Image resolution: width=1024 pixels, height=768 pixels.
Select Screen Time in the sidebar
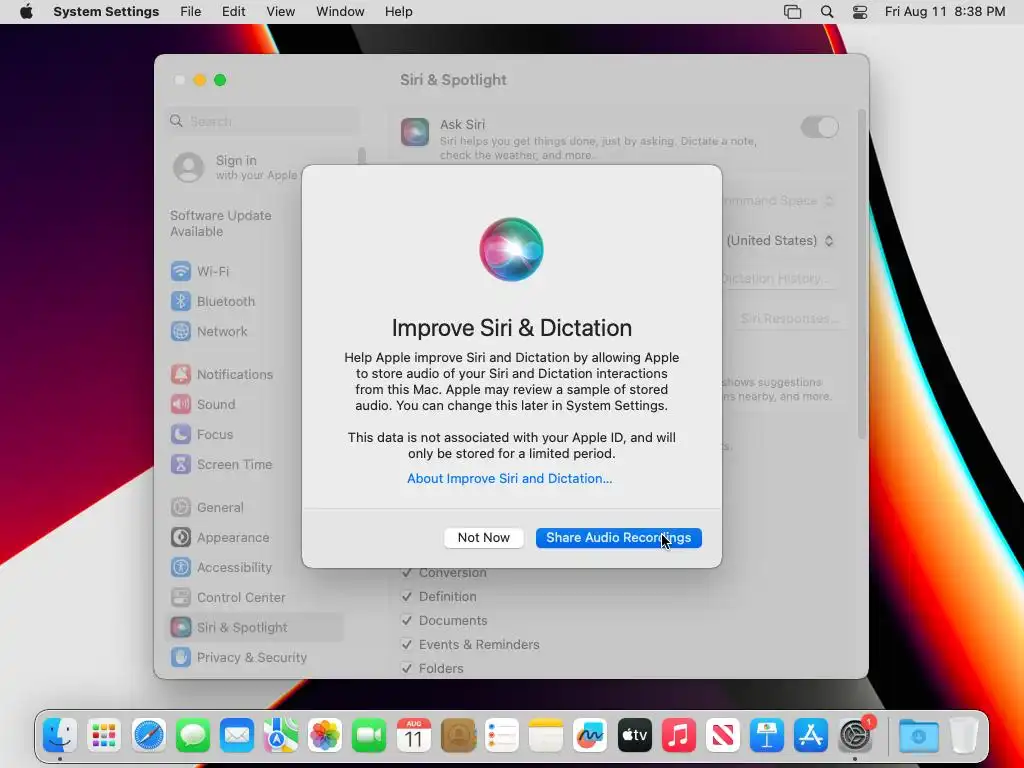click(255, 464)
